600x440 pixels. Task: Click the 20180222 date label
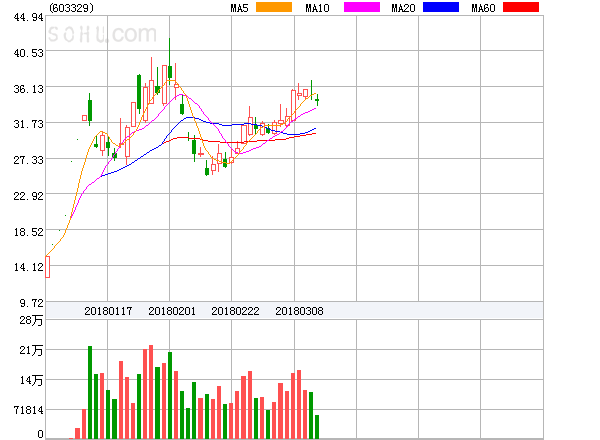[x=235, y=311]
